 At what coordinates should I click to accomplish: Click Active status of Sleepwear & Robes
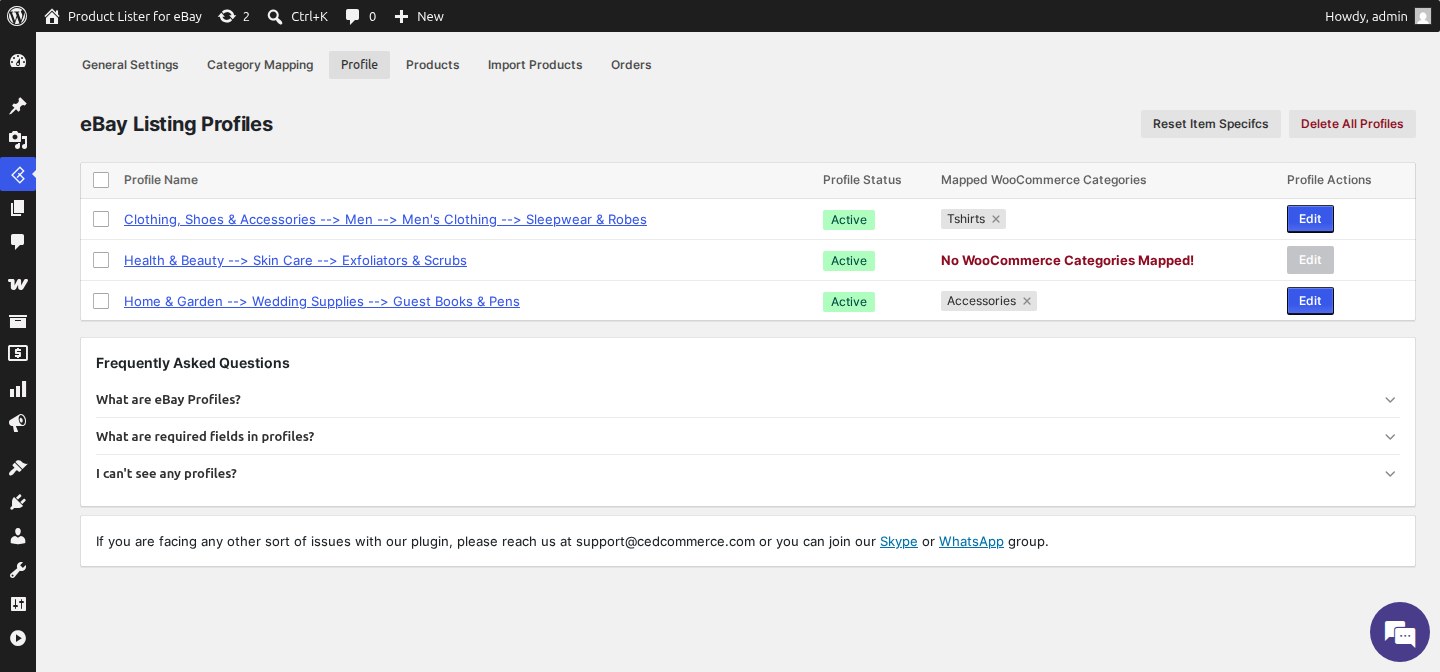[x=849, y=220]
